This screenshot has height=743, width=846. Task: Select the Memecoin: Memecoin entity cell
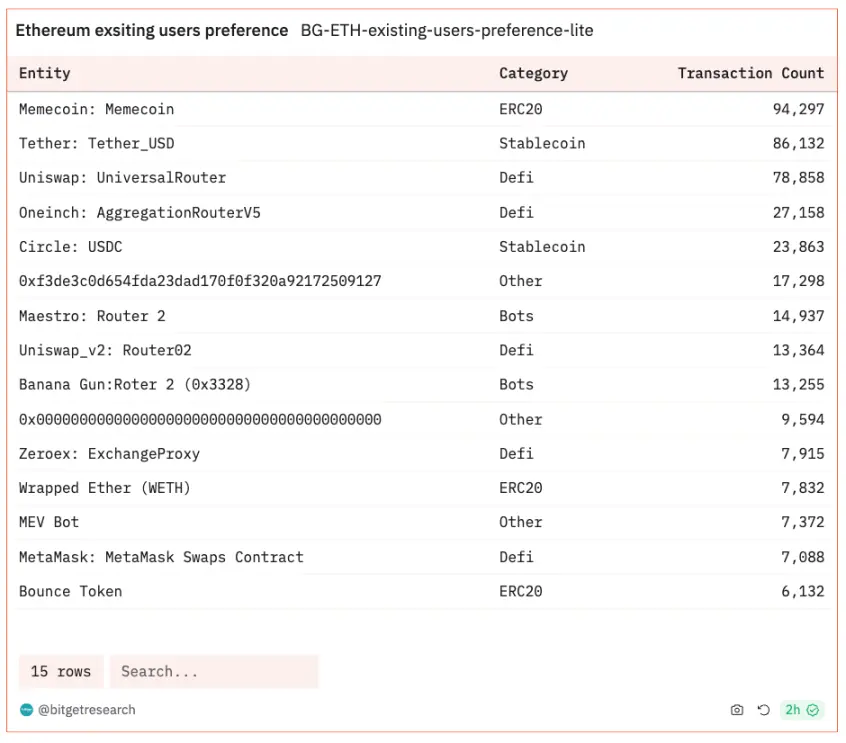point(96,109)
